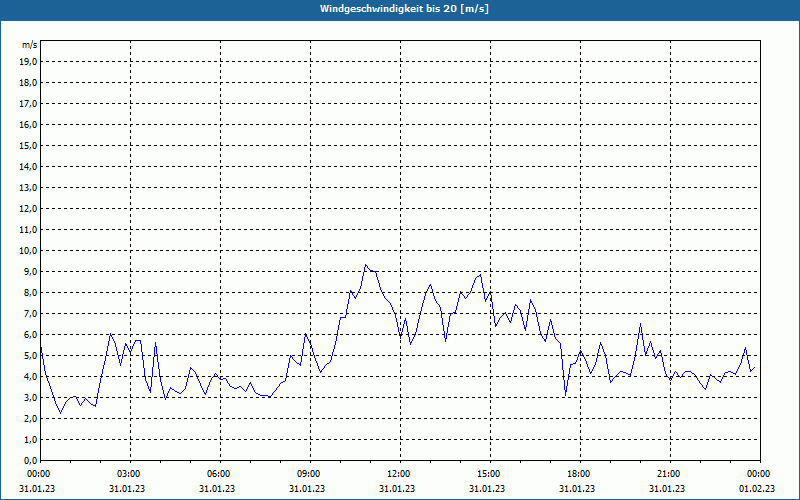Select the "31.01.23" date under 09:00

307,489
